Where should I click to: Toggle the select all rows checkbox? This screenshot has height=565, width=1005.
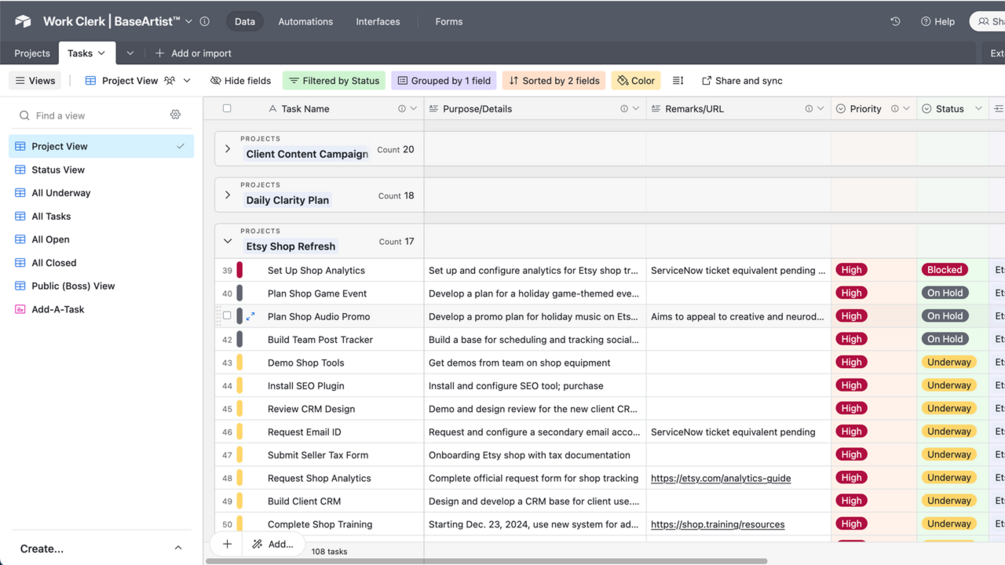tap(227, 108)
